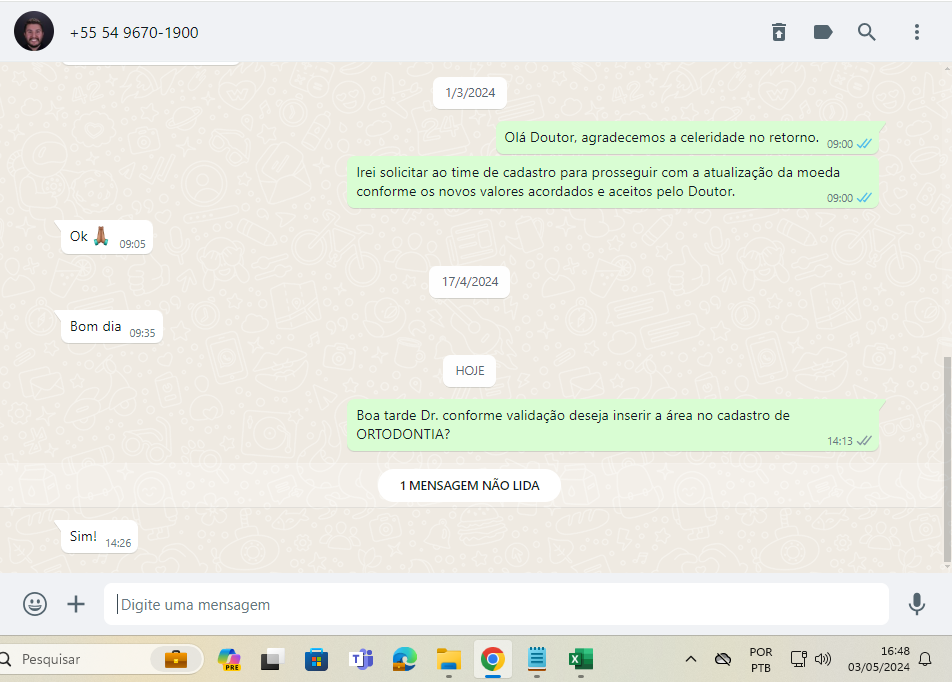Record a voice message with microphone
Viewport: 952px width, 682px height.
916,604
